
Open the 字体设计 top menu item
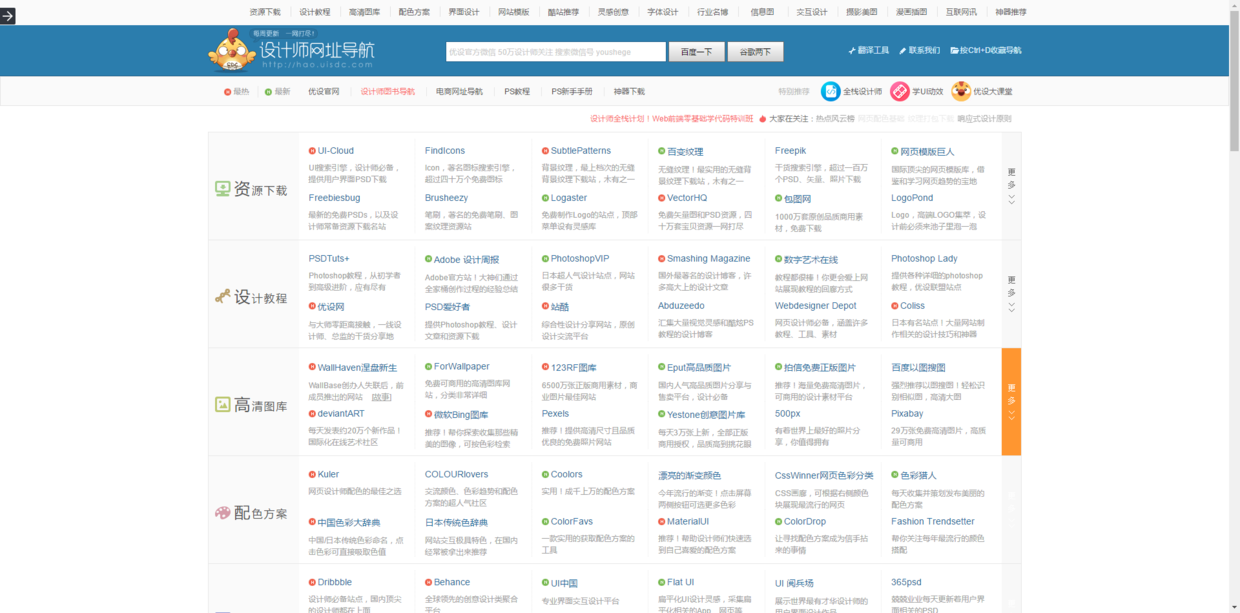pos(663,12)
